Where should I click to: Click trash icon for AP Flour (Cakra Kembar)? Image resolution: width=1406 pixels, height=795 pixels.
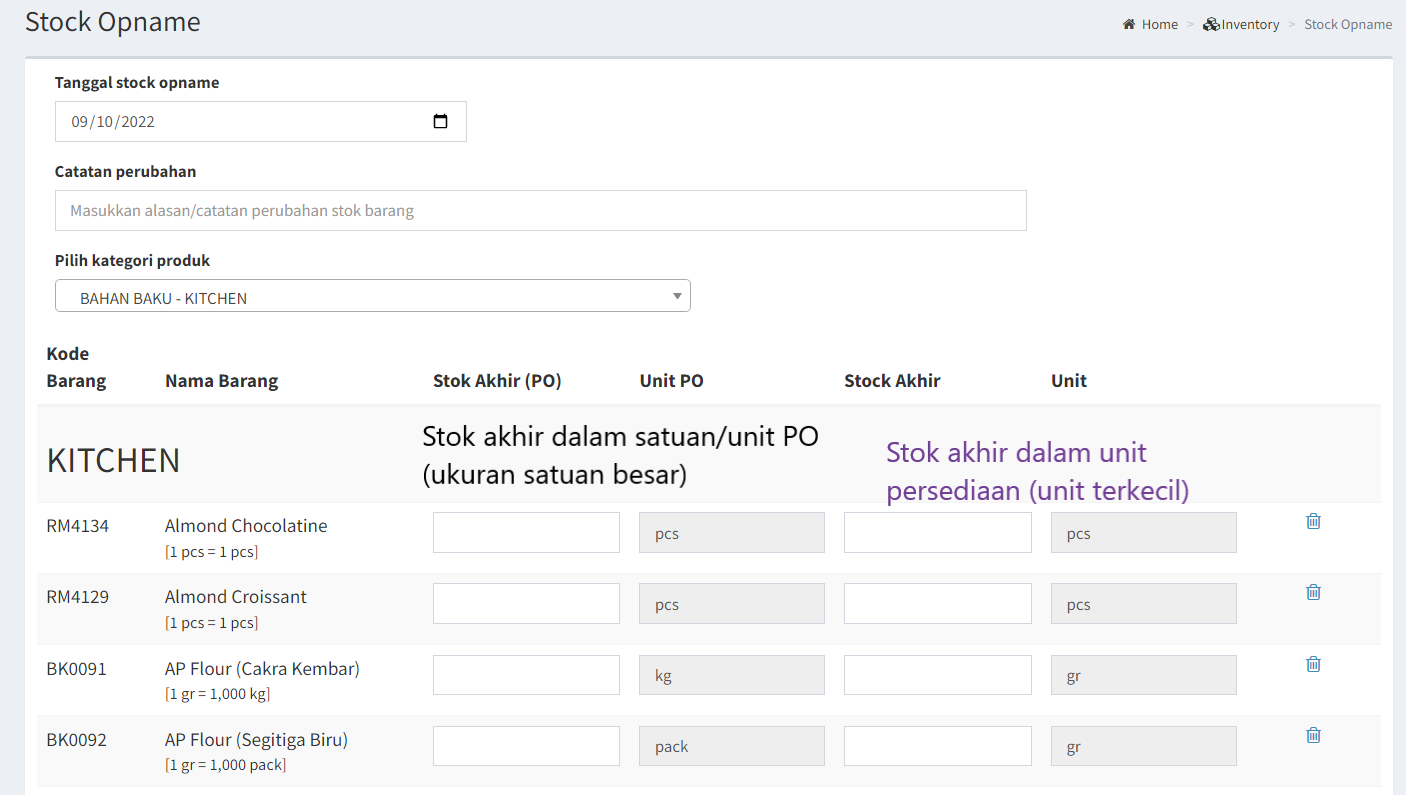(x=1313, y=664)
